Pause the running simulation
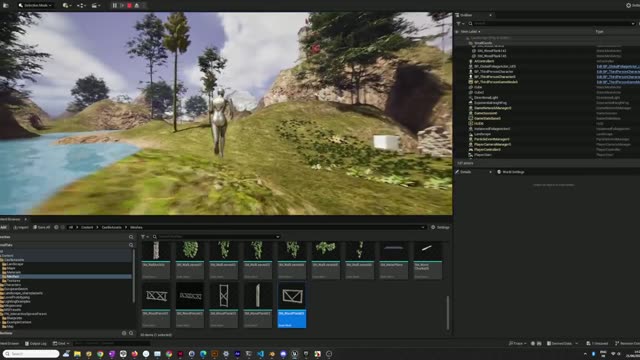Image resolution: width=640 pixels, height=360 pixels. (115, 5)
